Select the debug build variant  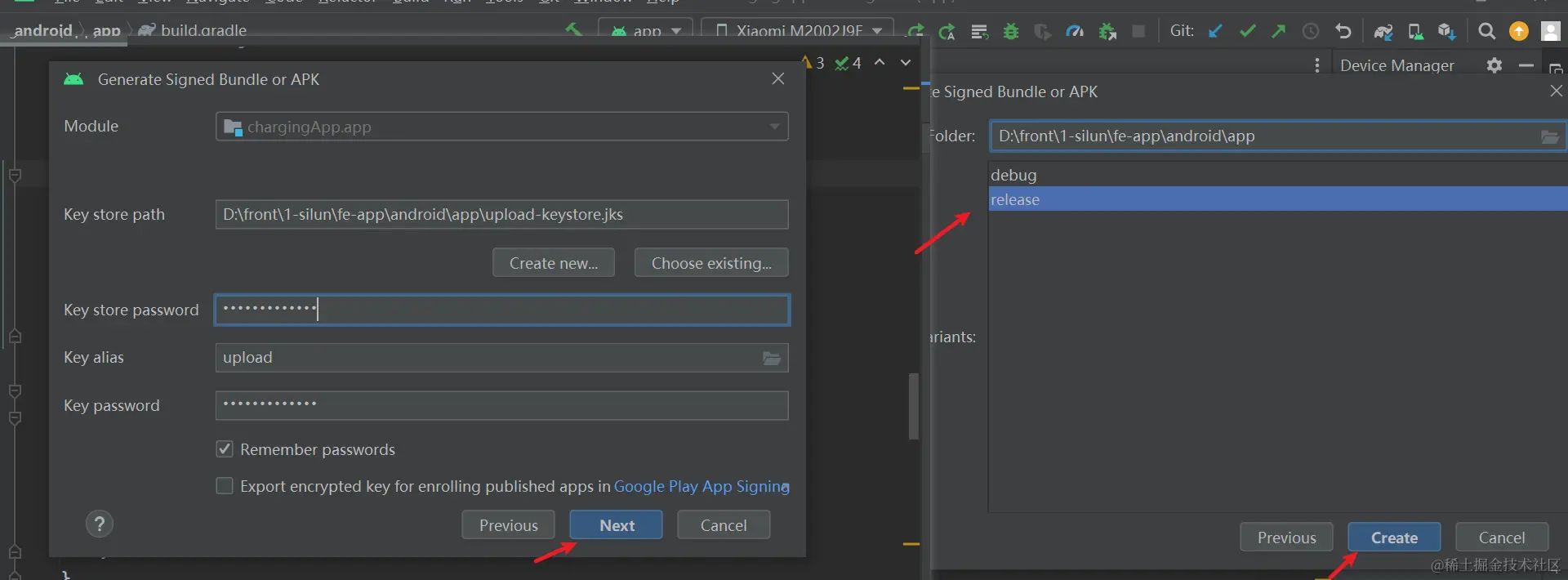(1278, 175)
